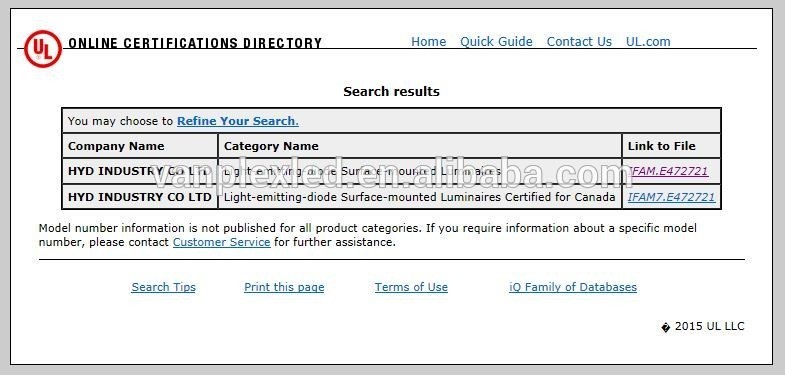Open the IFAM7.E472721 file link
The height and width of the screenshot is (375, 785).
671,197
